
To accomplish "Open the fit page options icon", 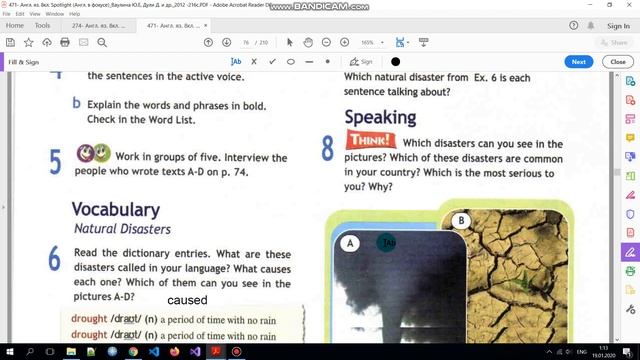I will coord(401,42).
